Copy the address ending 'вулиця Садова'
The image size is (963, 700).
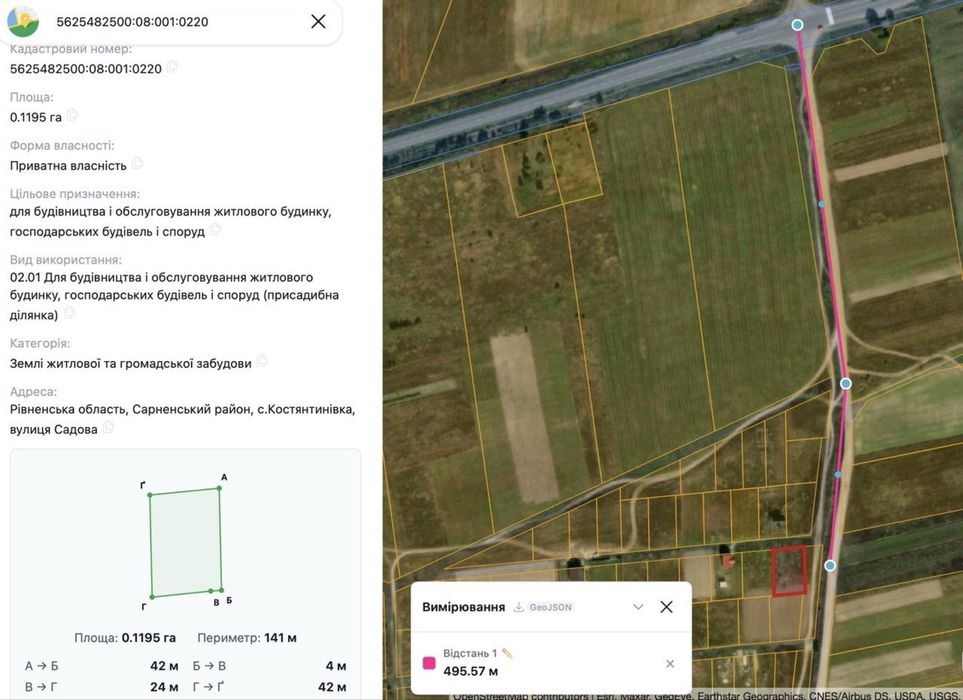pos(107,427)
